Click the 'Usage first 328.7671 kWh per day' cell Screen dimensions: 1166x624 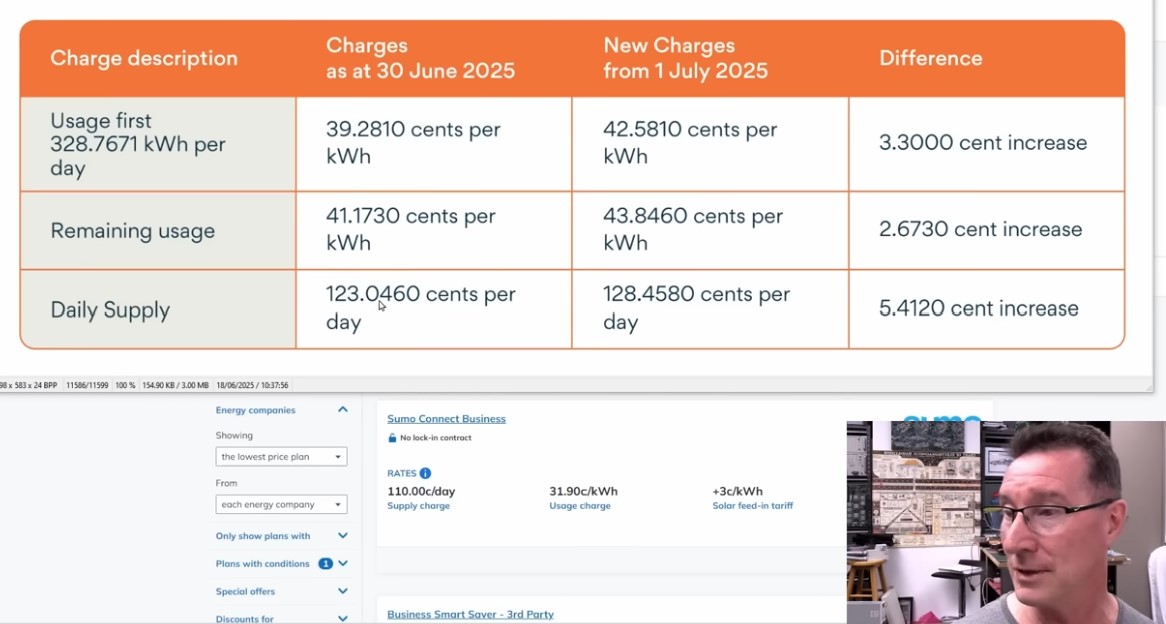(158, 144)
